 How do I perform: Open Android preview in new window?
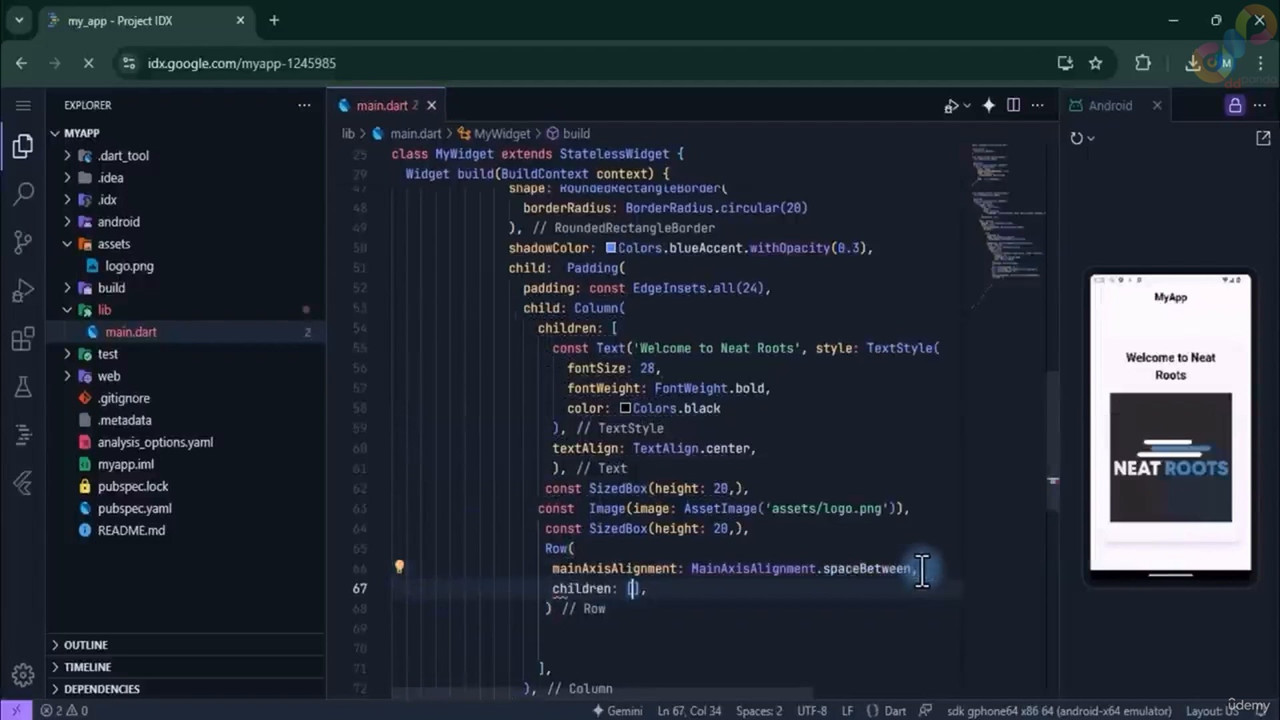pyautogui.click(x=1263, y=138)
